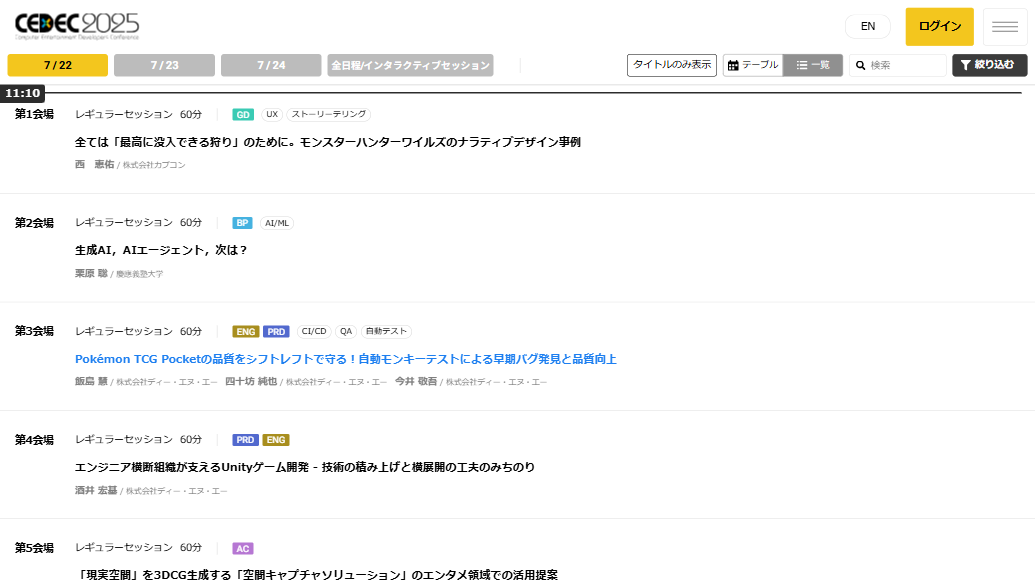
Task: Click the AC badge in 第5会場 row
Action: click(x=242, y=548)
